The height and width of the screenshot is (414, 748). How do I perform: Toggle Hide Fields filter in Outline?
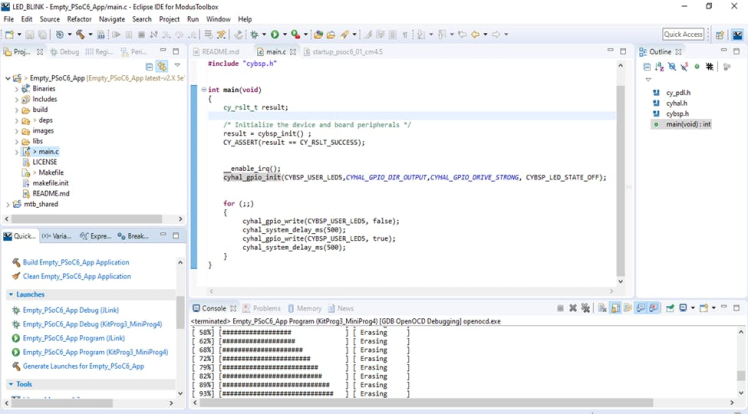(672, 67)
